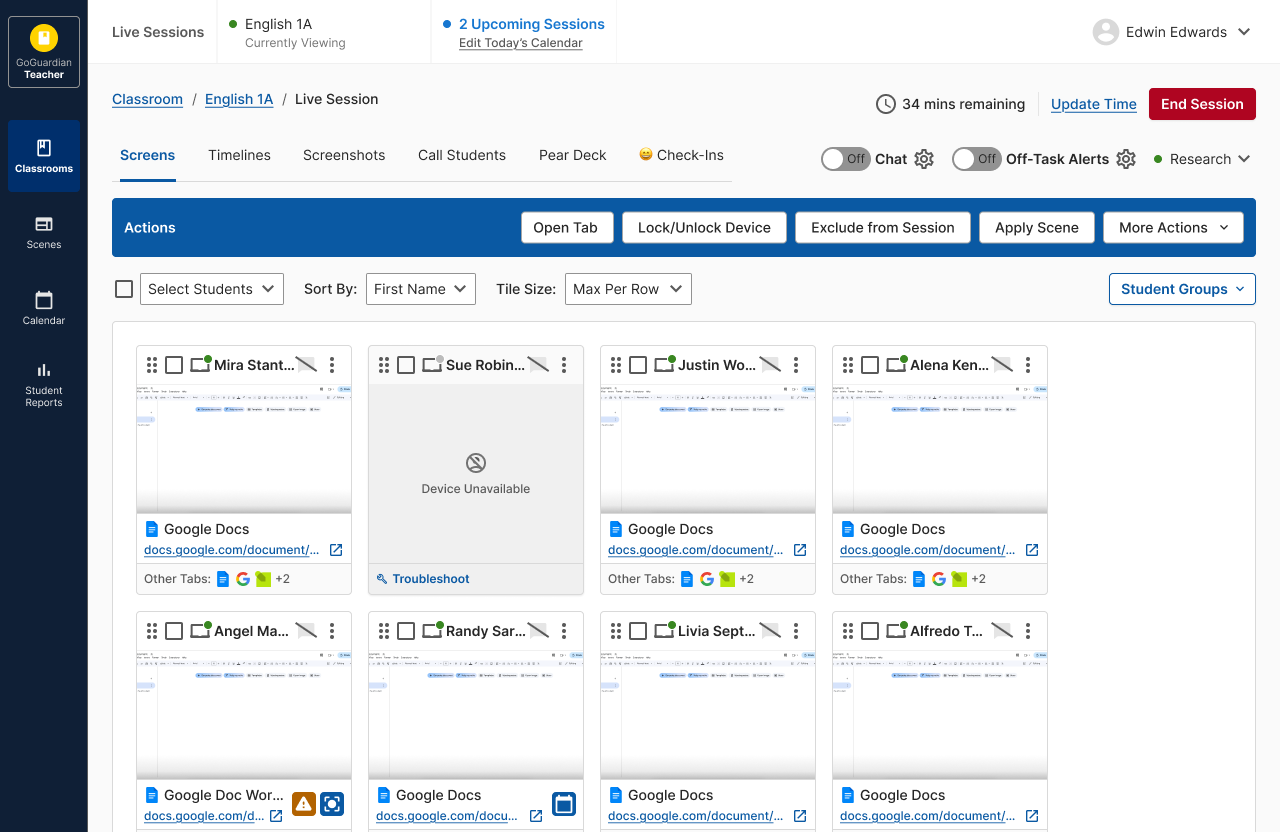Image resolution: width=1280 pixels, height=832 pixels.
Task: Open Mira Stant's kebab menu
Action: pyautogui.click(x=332, y=365)
